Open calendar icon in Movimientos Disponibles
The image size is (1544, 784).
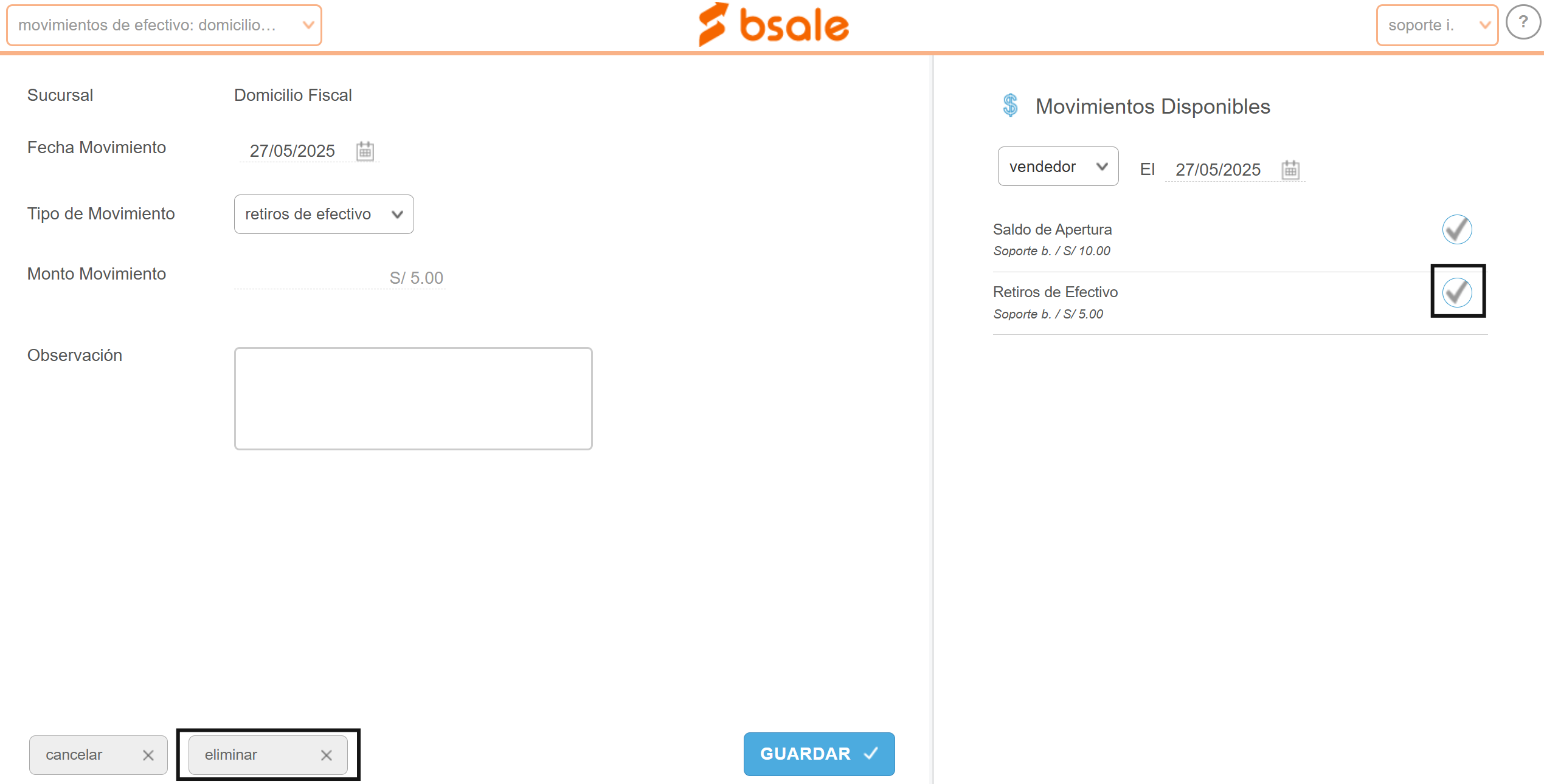[x=1290, y=170]
